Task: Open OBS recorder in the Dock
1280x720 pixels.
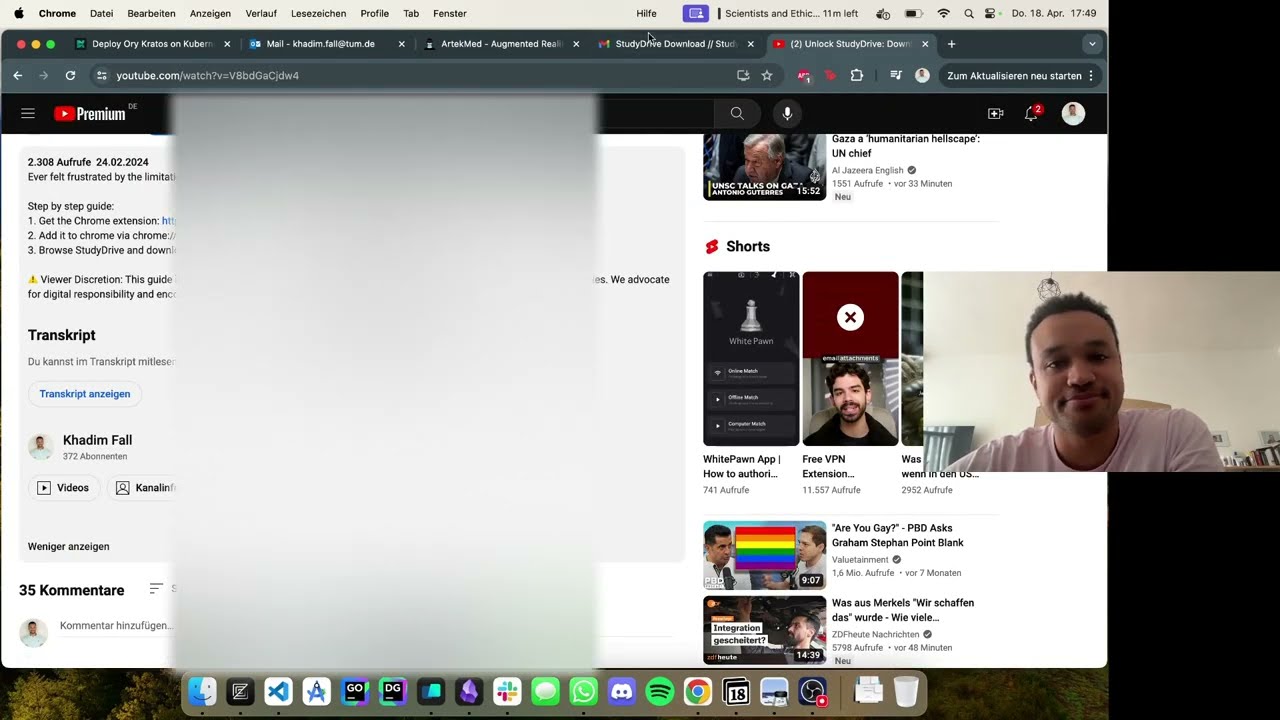Action: click(813, 691)
